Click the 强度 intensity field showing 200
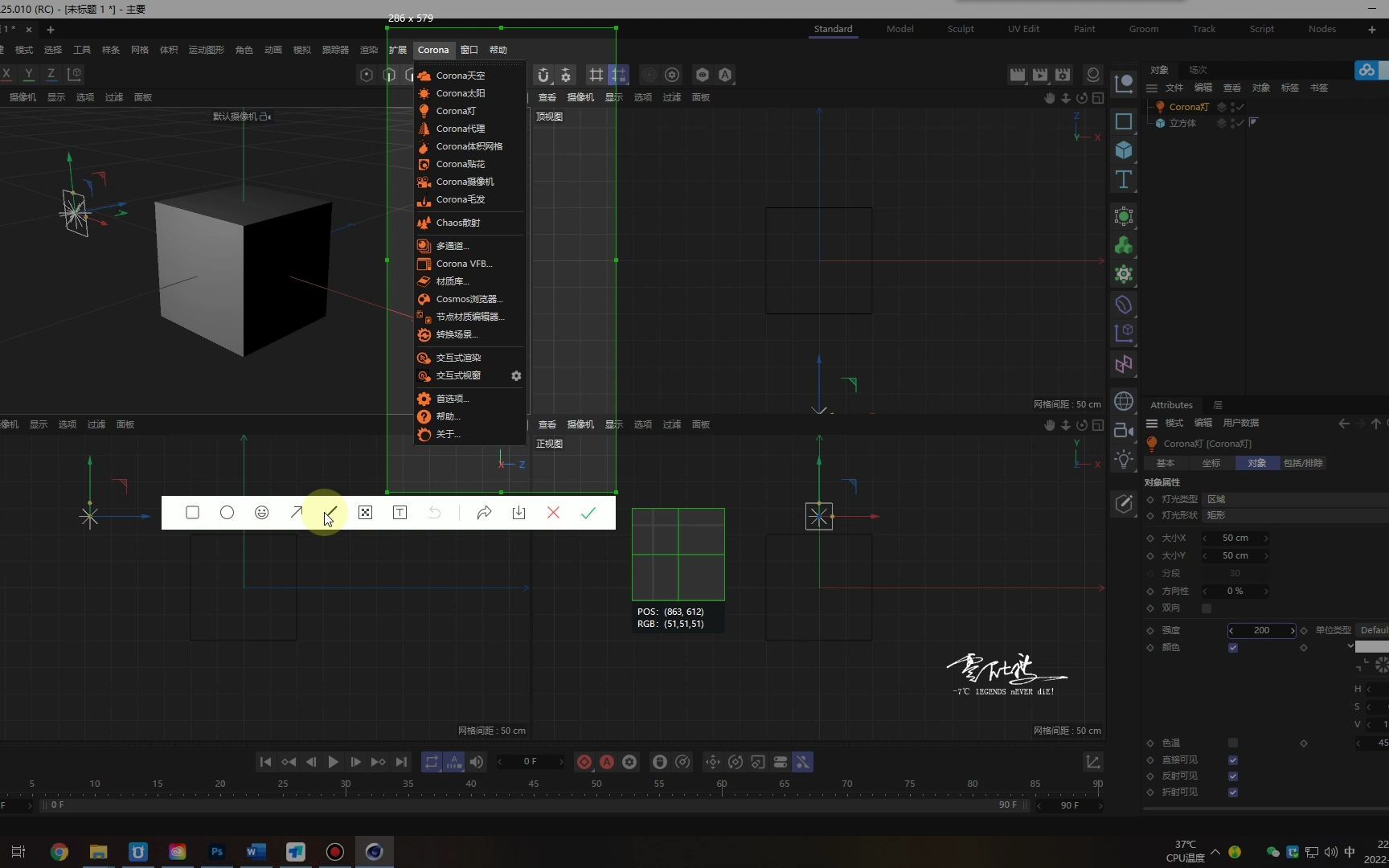The width and height of the screenshot is (1389, 868). [x=1260, y=630]
